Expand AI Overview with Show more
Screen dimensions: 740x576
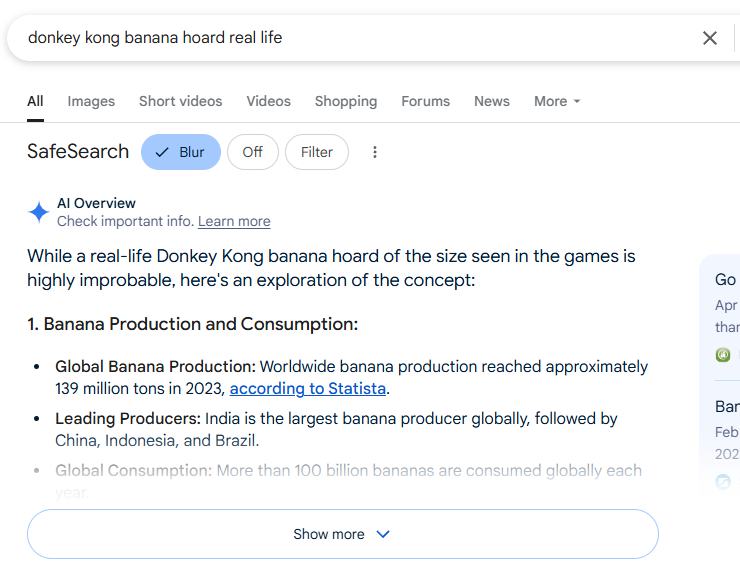(x=342, y=534)
